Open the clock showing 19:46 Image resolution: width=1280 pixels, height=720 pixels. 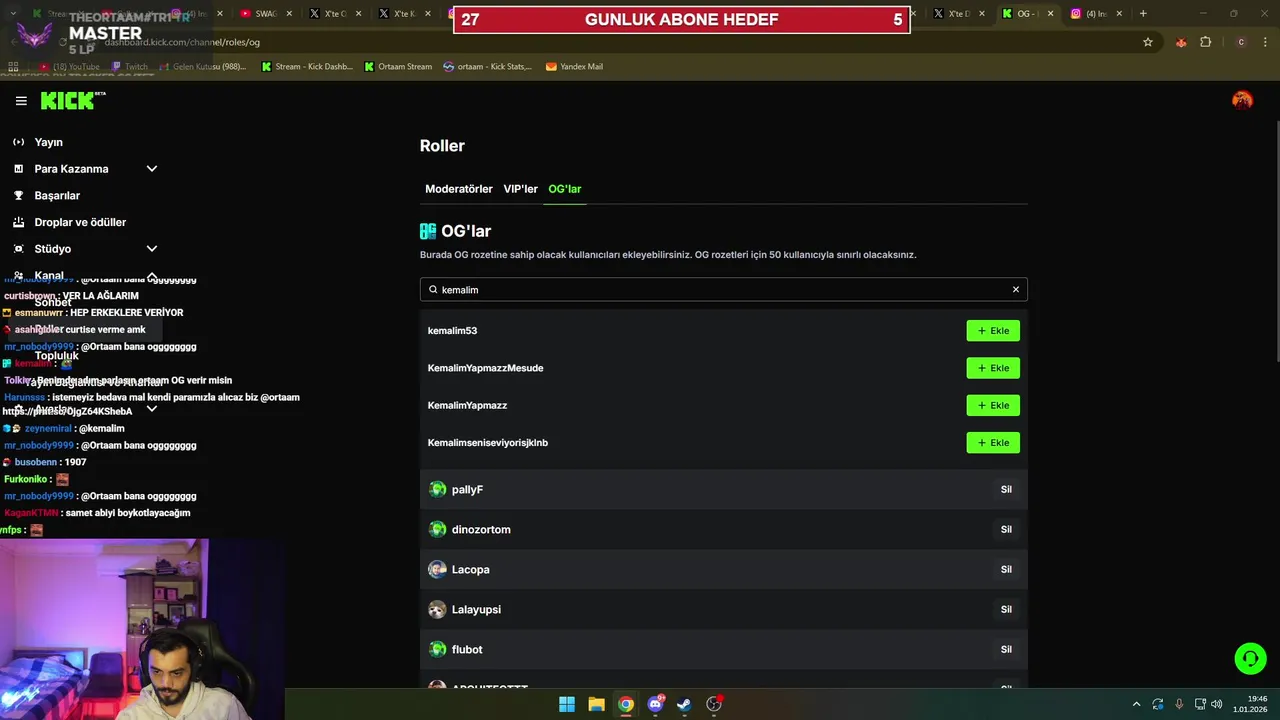[1250, 704]
